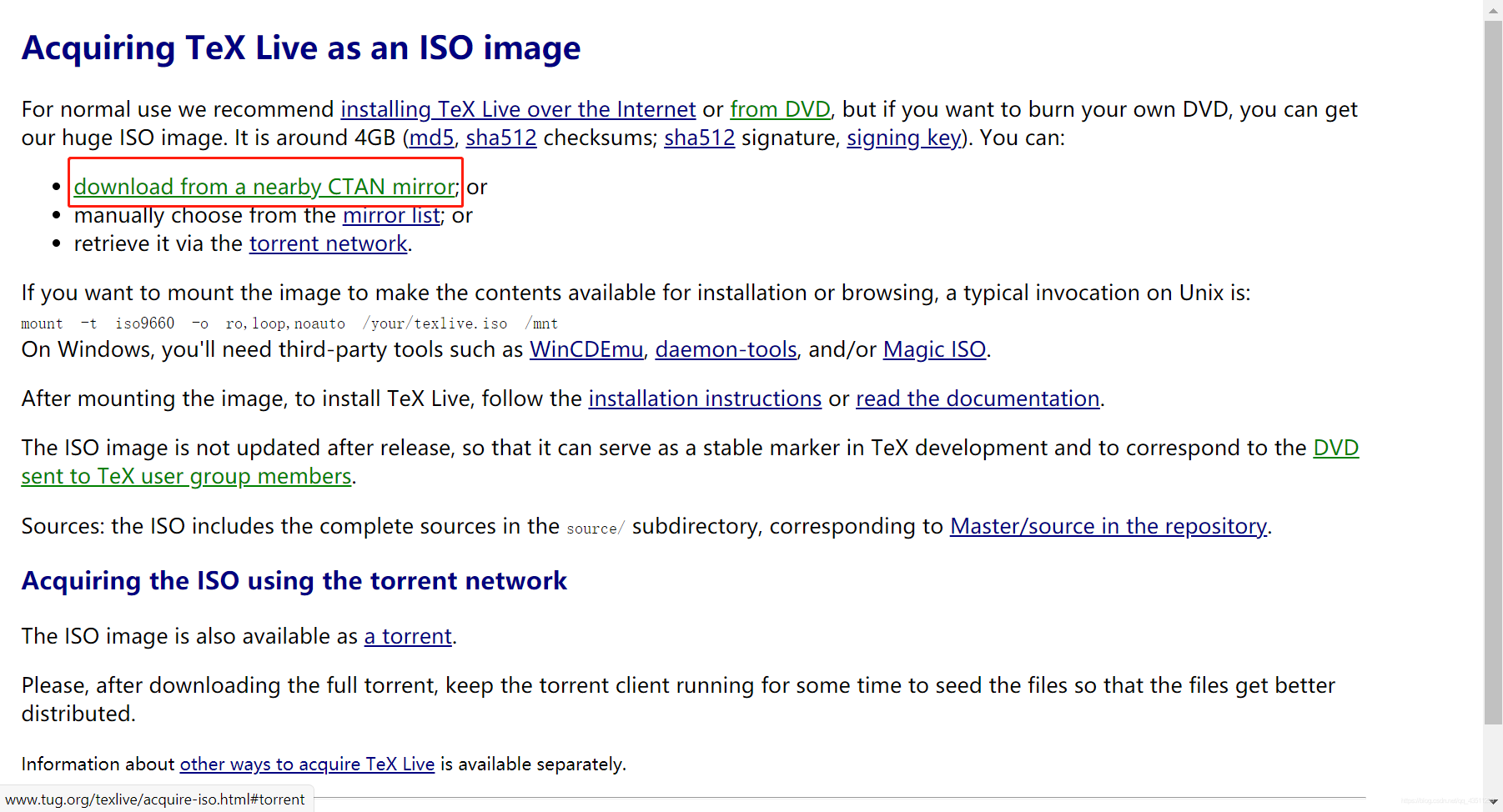
Task: Open 'Master/source in the repository' link
Action: (x=1108, y=526)
